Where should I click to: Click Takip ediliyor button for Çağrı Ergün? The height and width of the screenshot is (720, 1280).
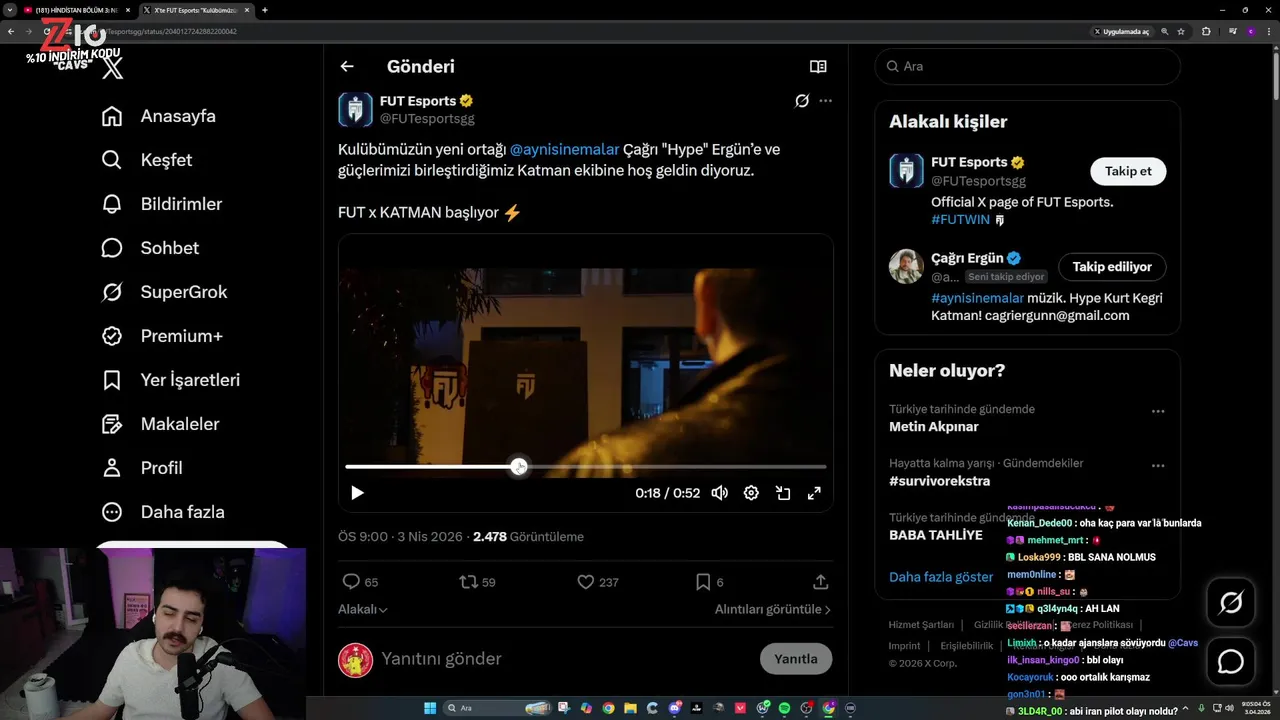point(1112,267)
